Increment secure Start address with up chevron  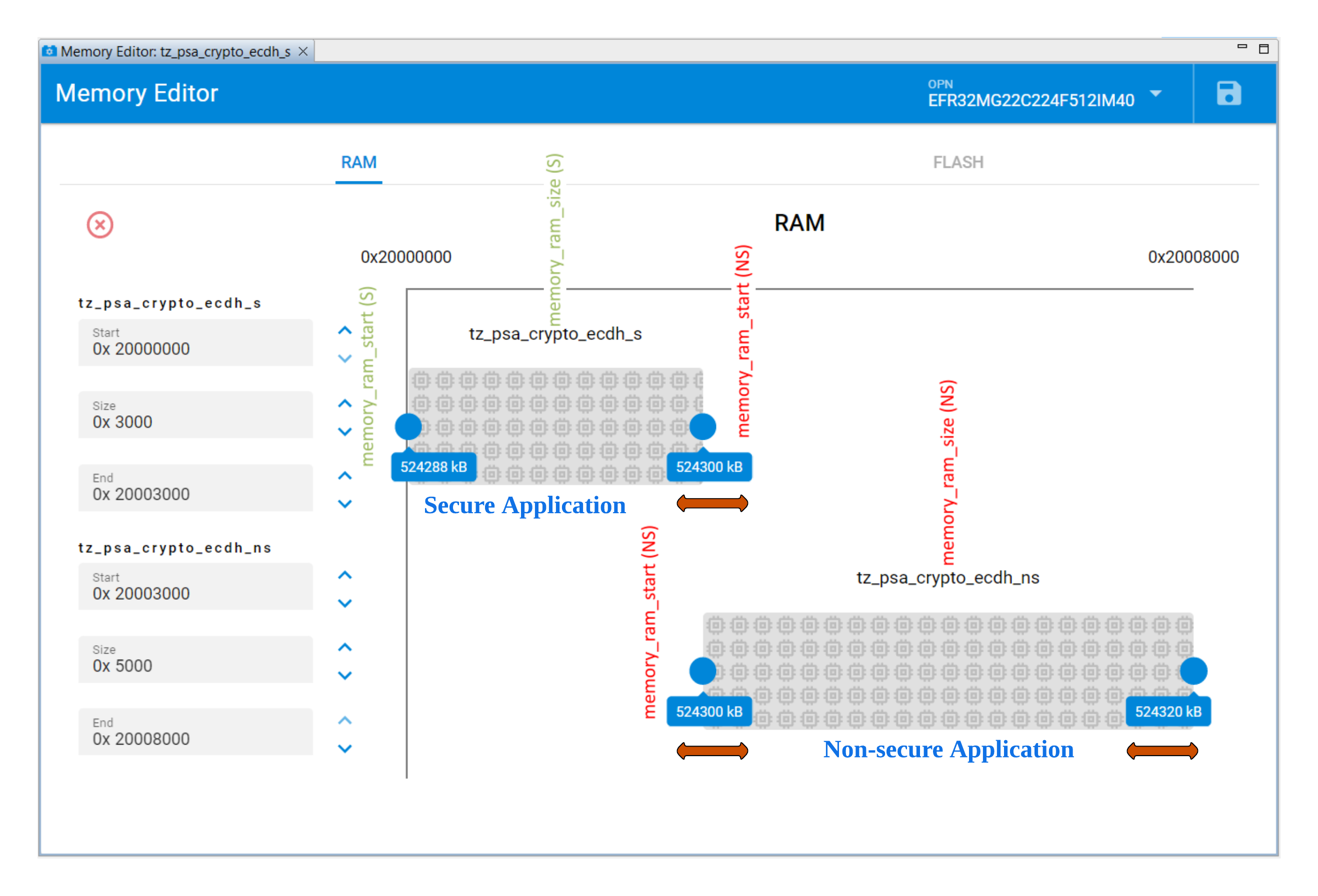coord(345,330)
